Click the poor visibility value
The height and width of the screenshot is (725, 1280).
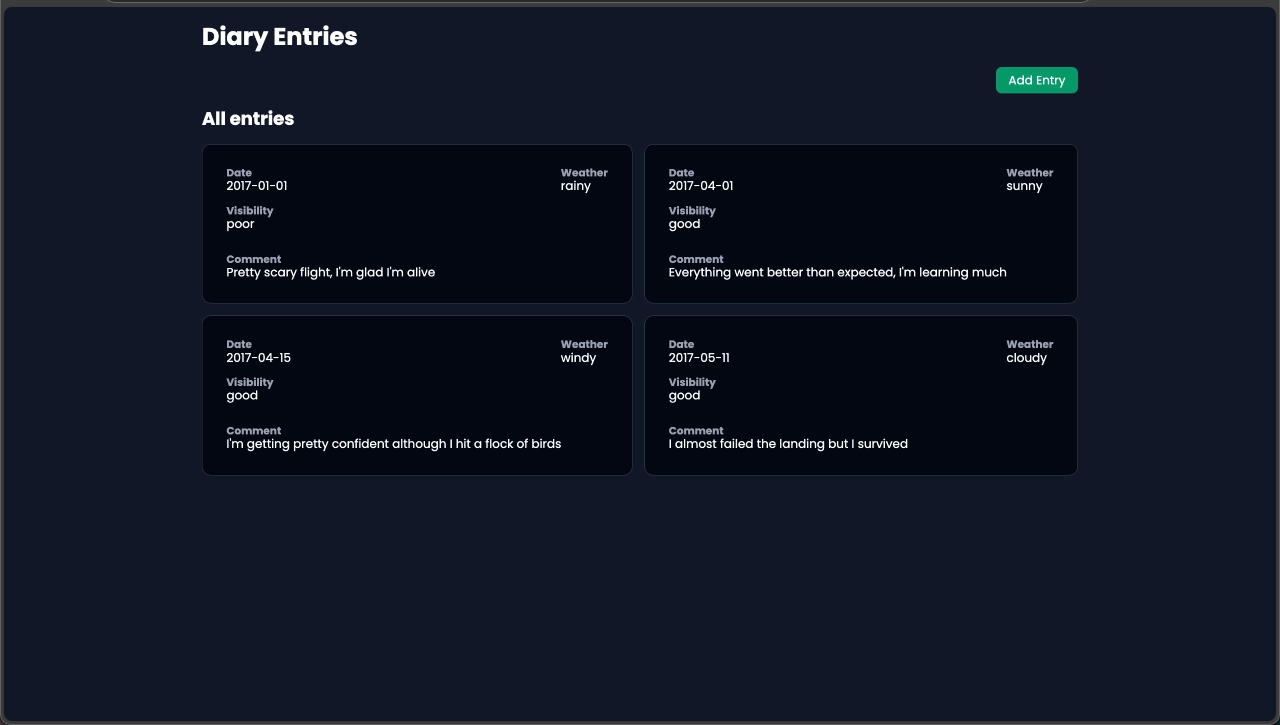pos(240,224)
